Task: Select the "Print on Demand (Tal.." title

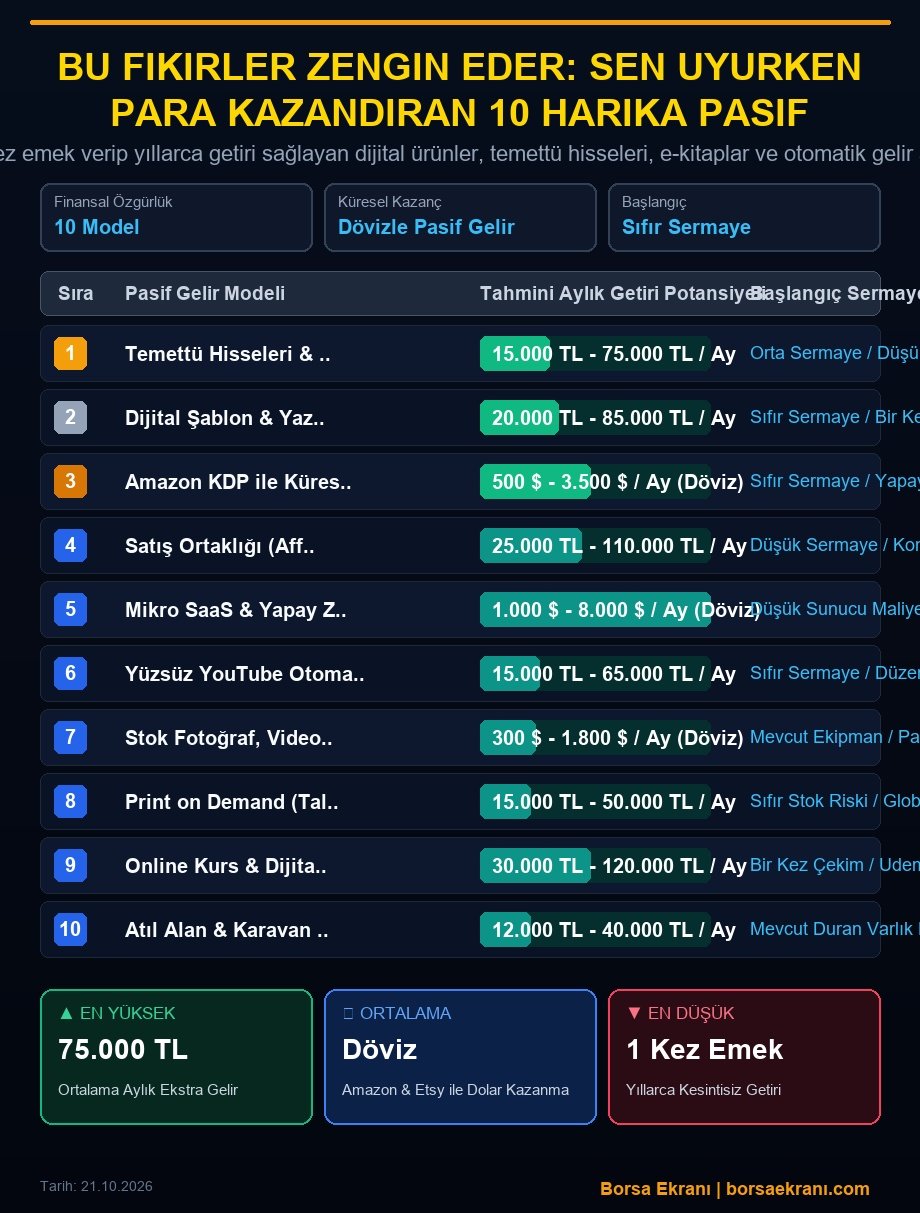Action: pos(231,802)
